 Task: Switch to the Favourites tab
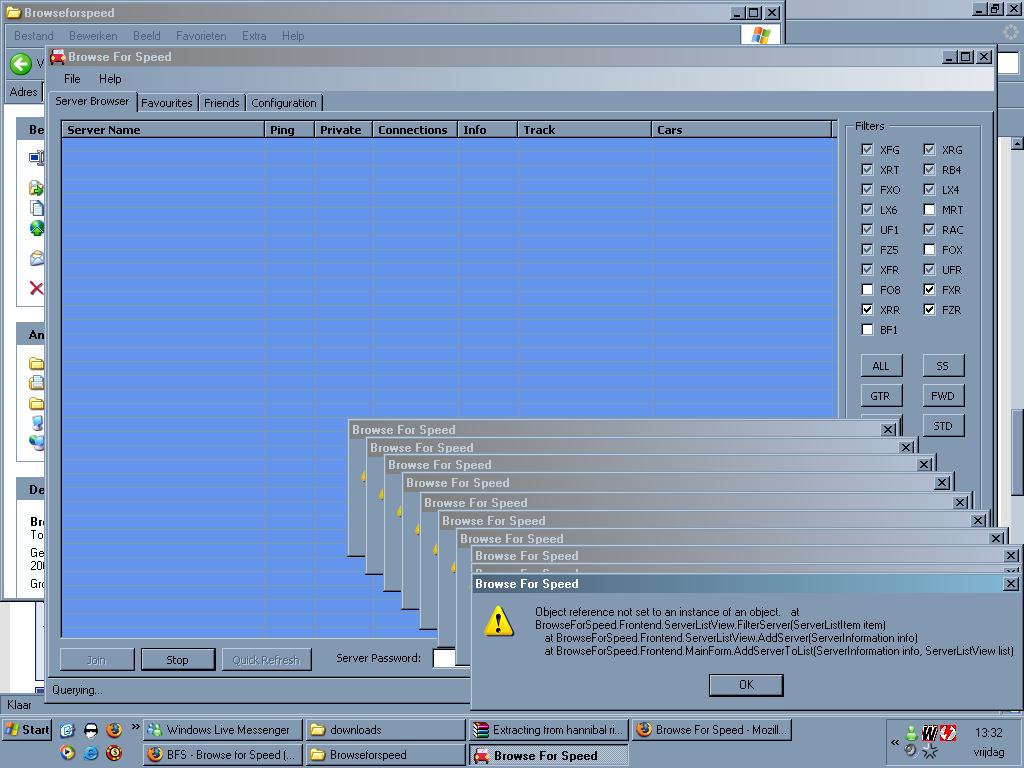pos(167,103)
